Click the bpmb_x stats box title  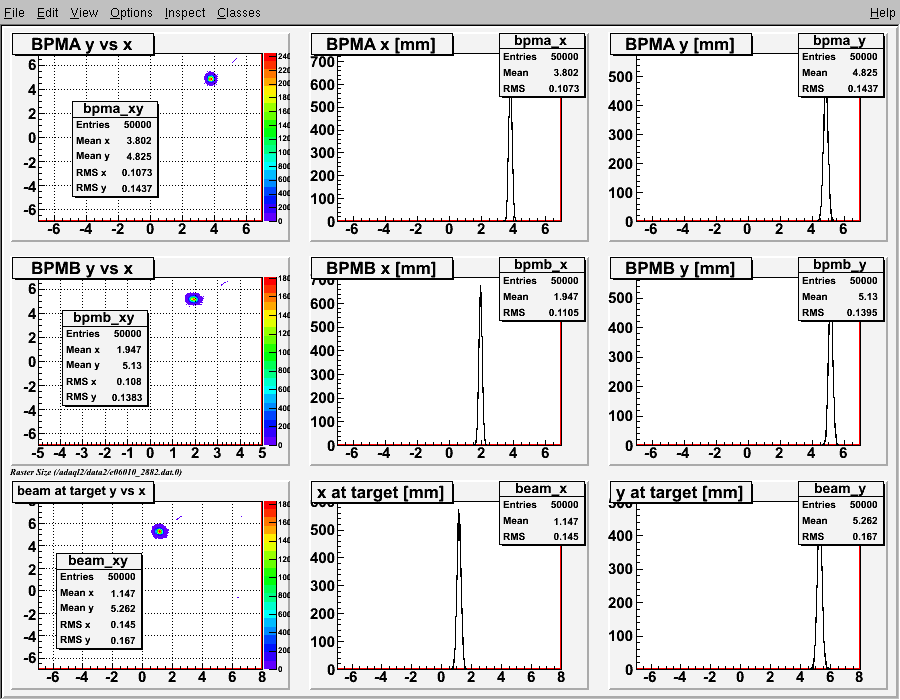tap(541, 265)
